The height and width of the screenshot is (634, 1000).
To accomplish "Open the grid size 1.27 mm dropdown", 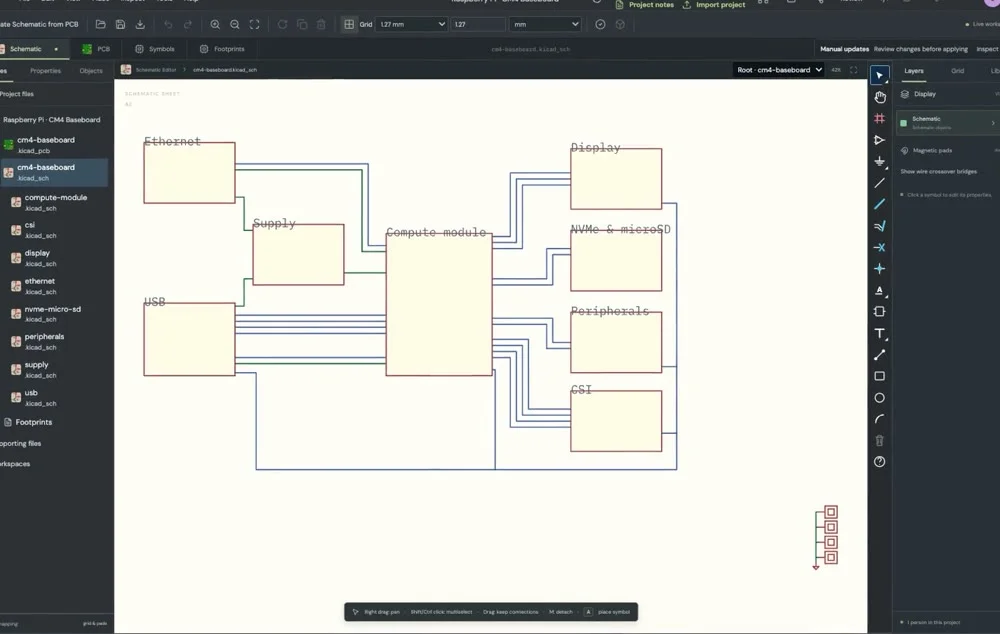I will click(411, 24).
